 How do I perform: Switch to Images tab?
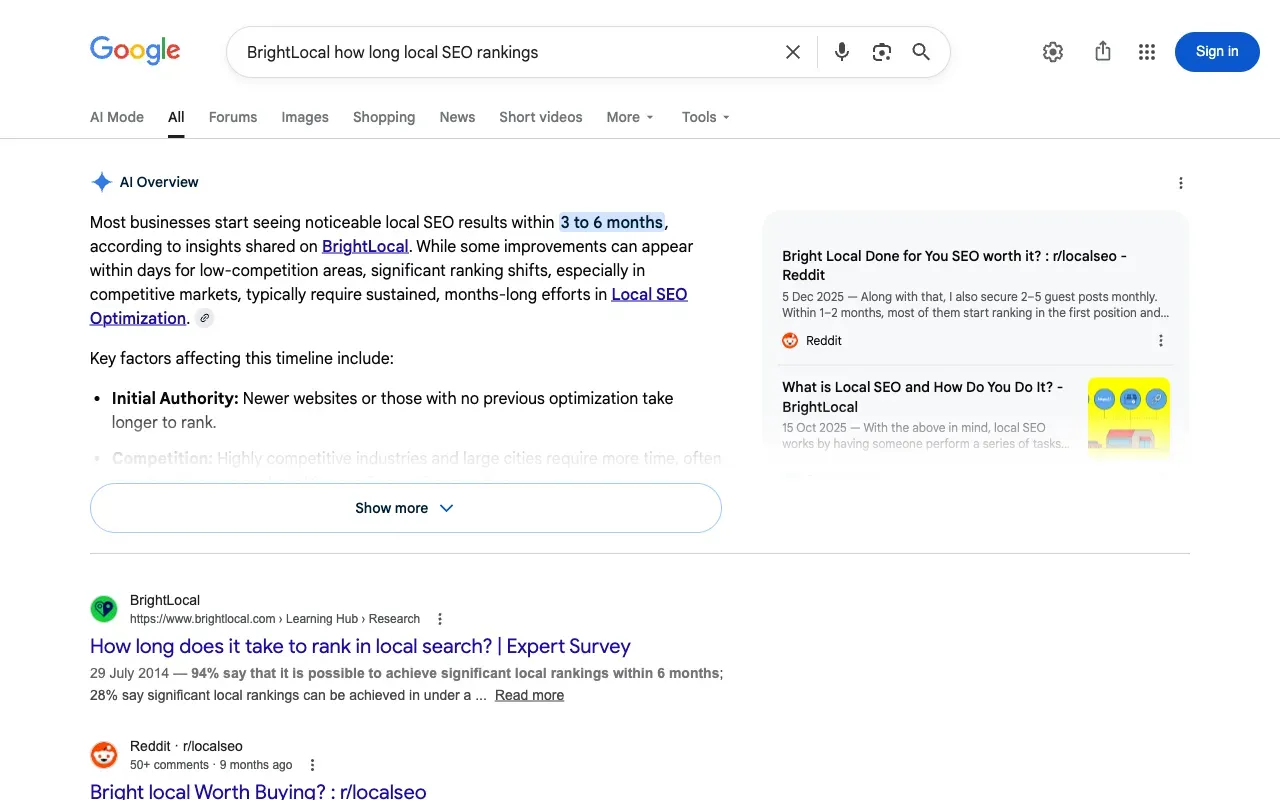coord(305,117)
